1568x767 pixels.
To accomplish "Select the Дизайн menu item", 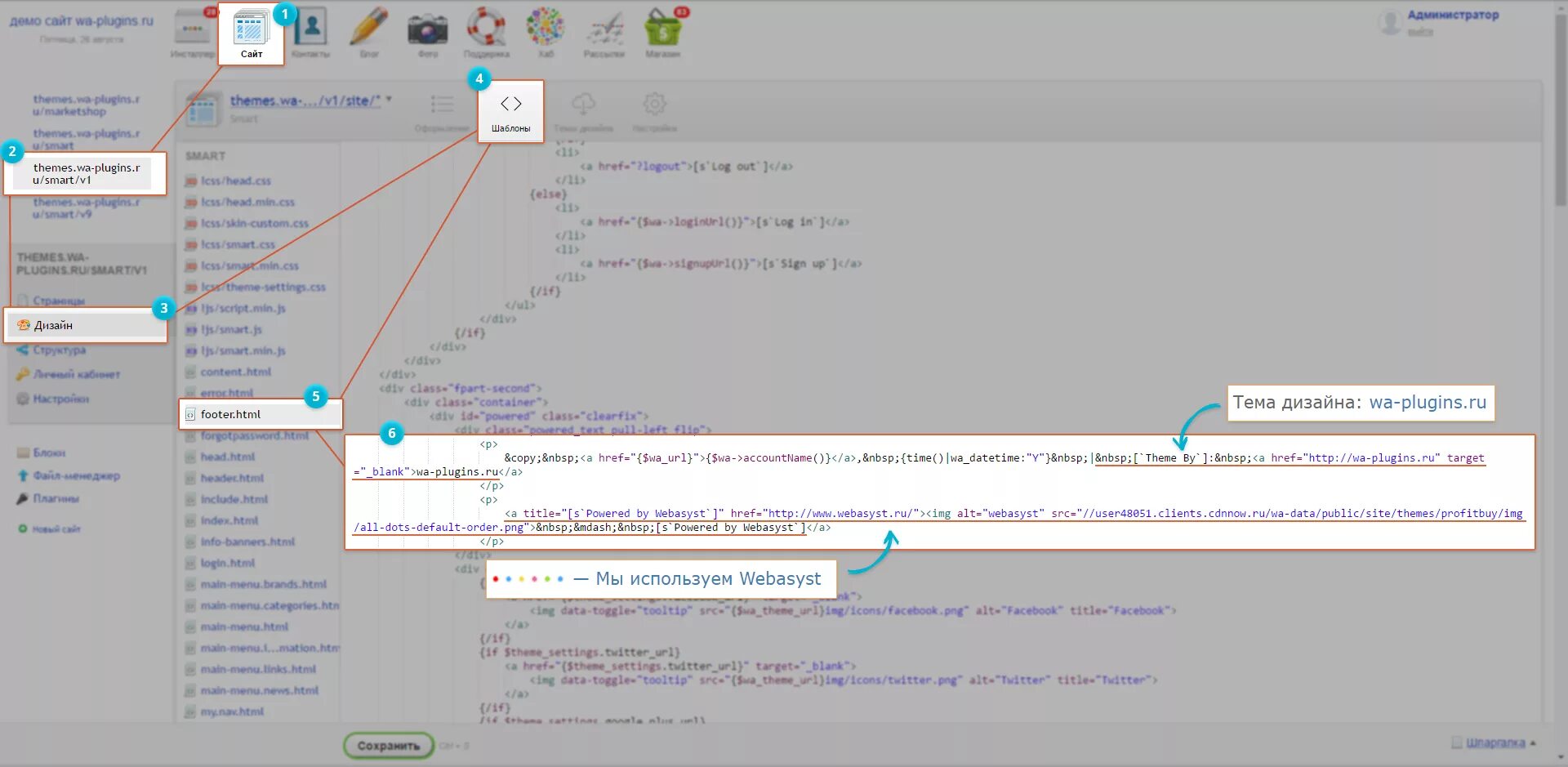I will (x=86, y=325).
